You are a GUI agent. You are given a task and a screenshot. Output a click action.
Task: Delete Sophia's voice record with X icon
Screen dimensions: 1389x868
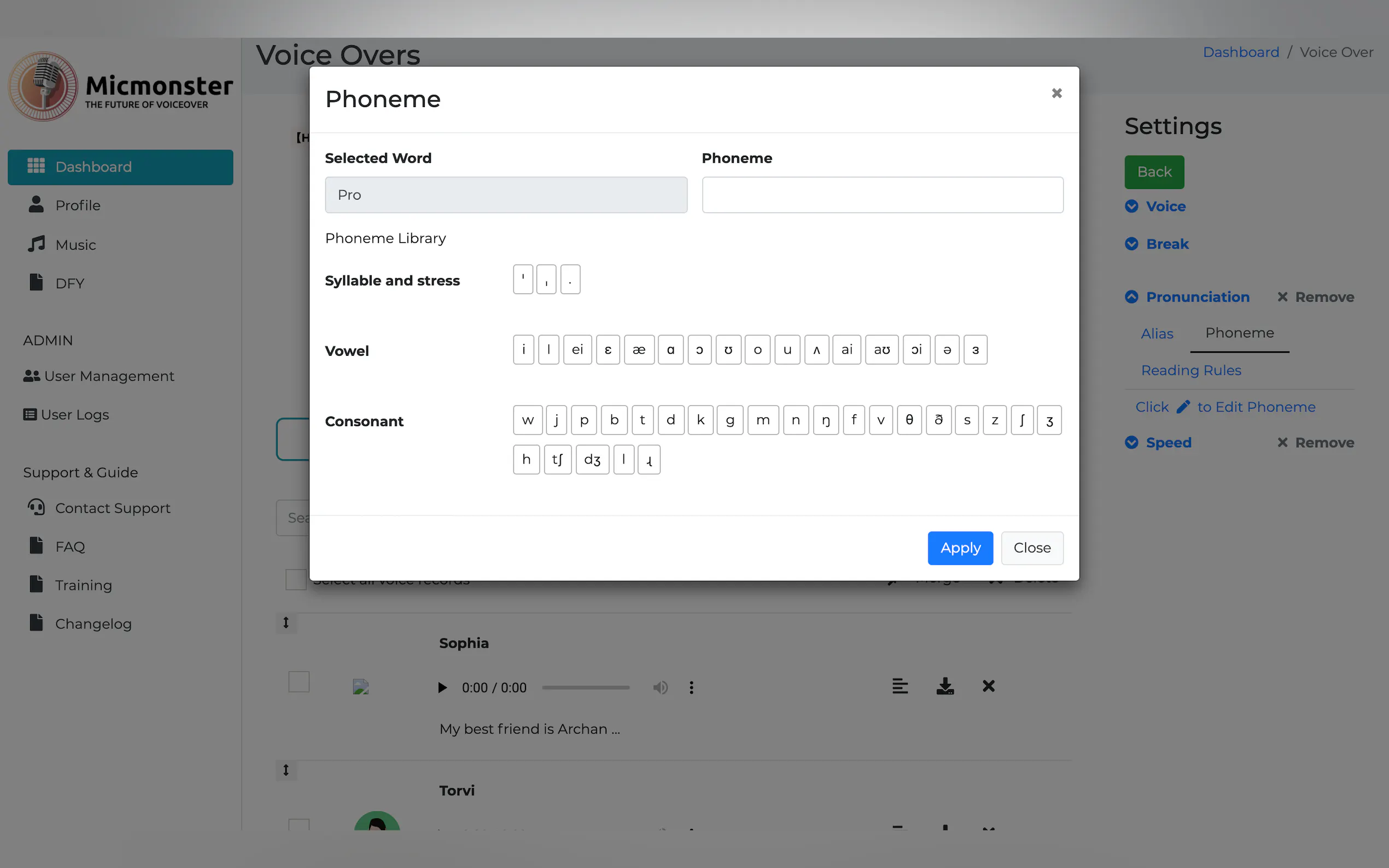pos(988,686)
